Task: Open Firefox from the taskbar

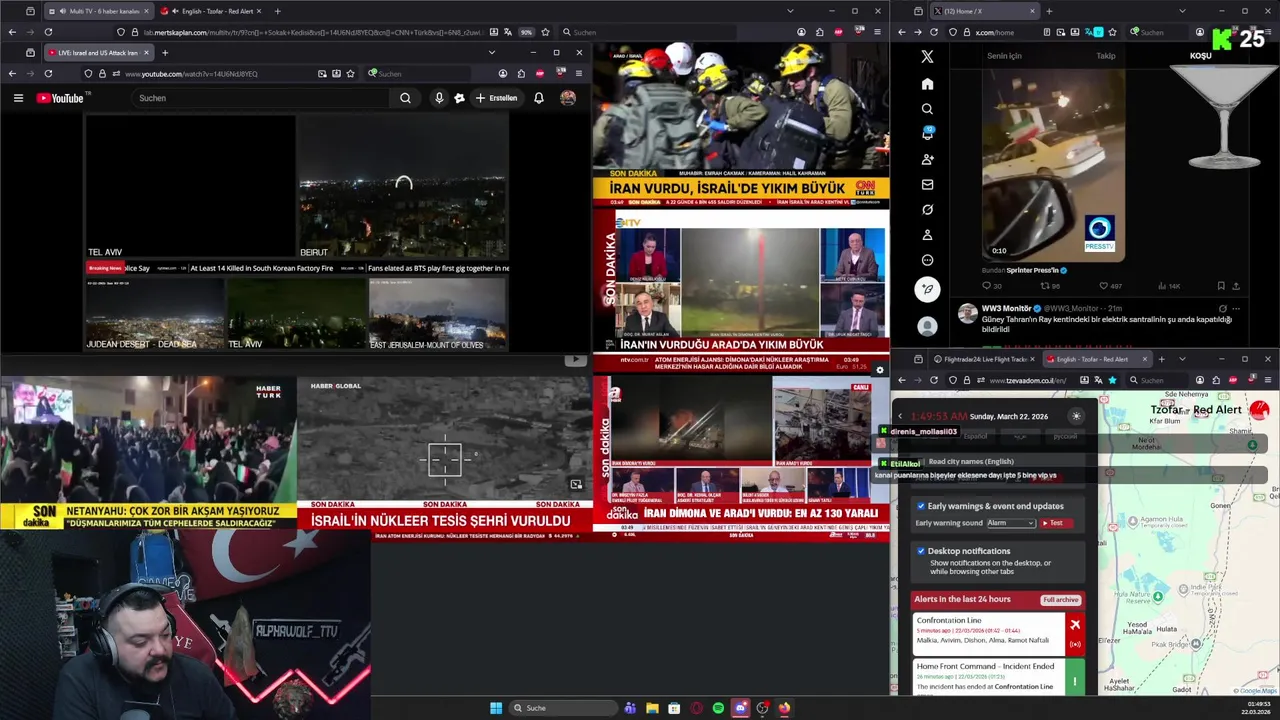Action: coord(784,708)
